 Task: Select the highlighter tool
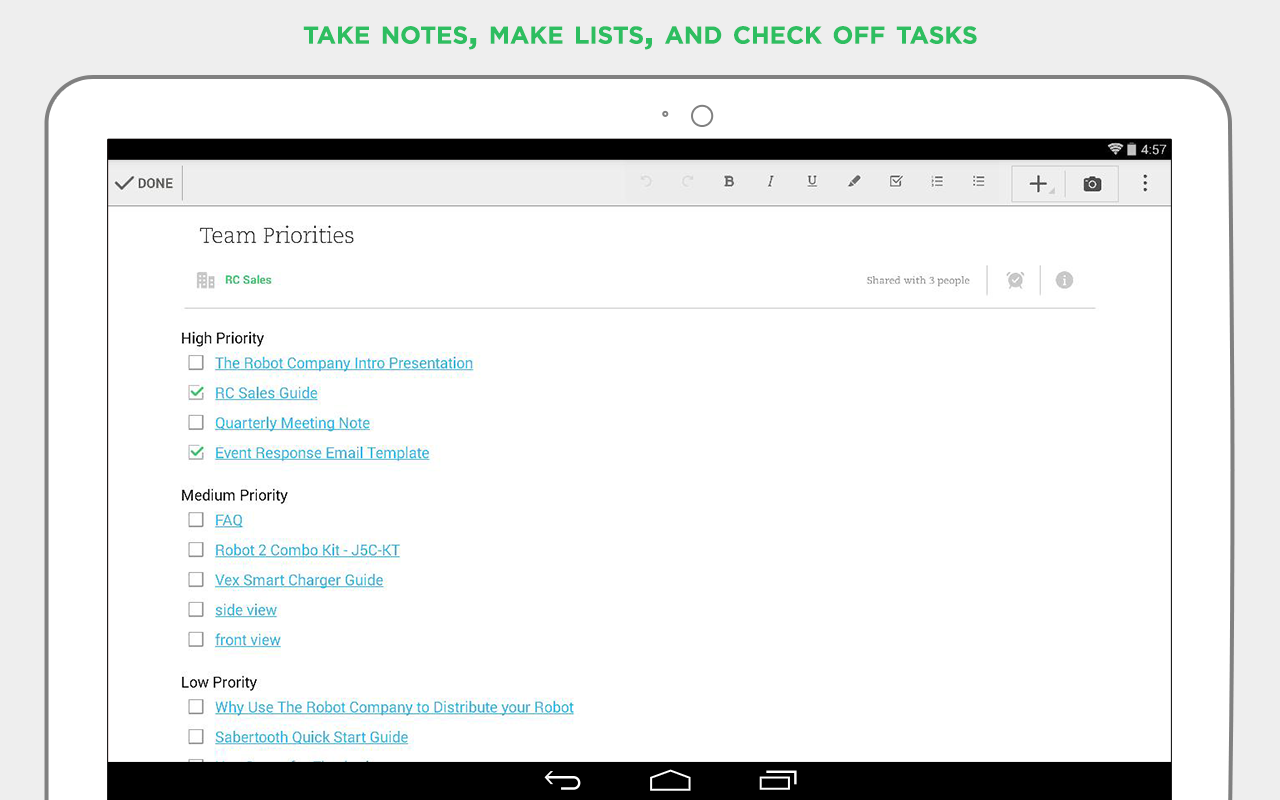854,182
